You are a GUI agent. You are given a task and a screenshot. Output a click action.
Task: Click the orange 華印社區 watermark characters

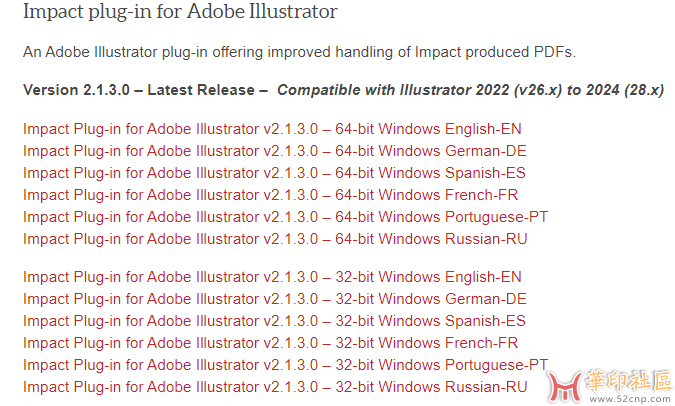[629, 381]
